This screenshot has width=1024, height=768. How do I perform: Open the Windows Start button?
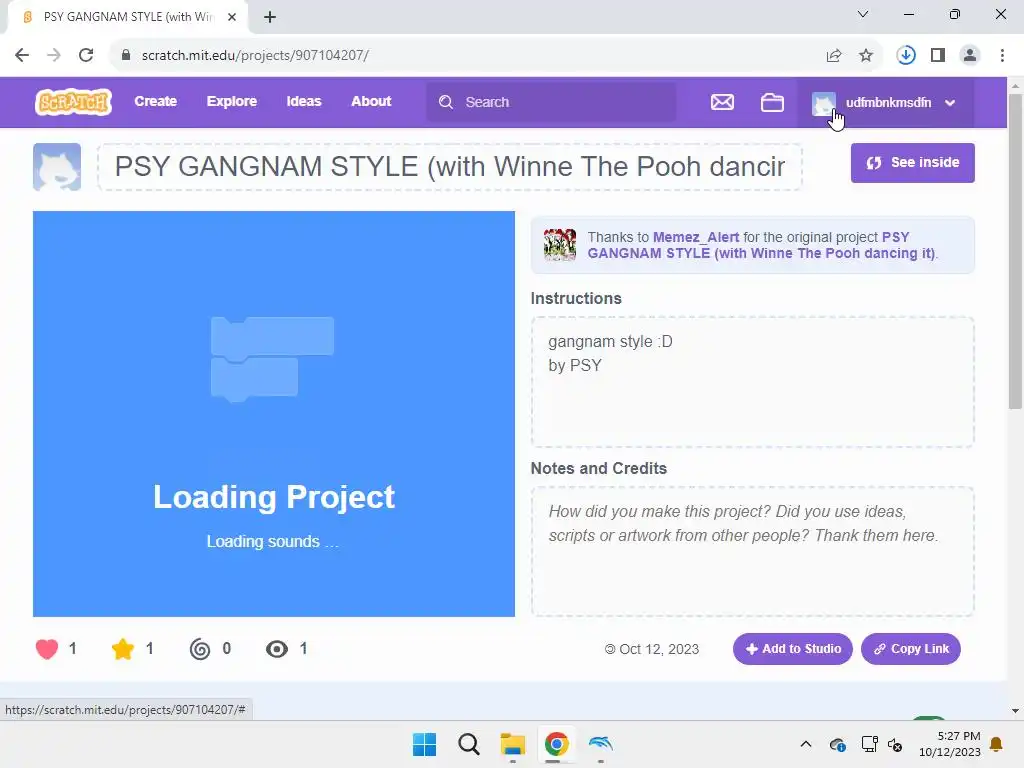pyautogui.click(x=424, y=744)
